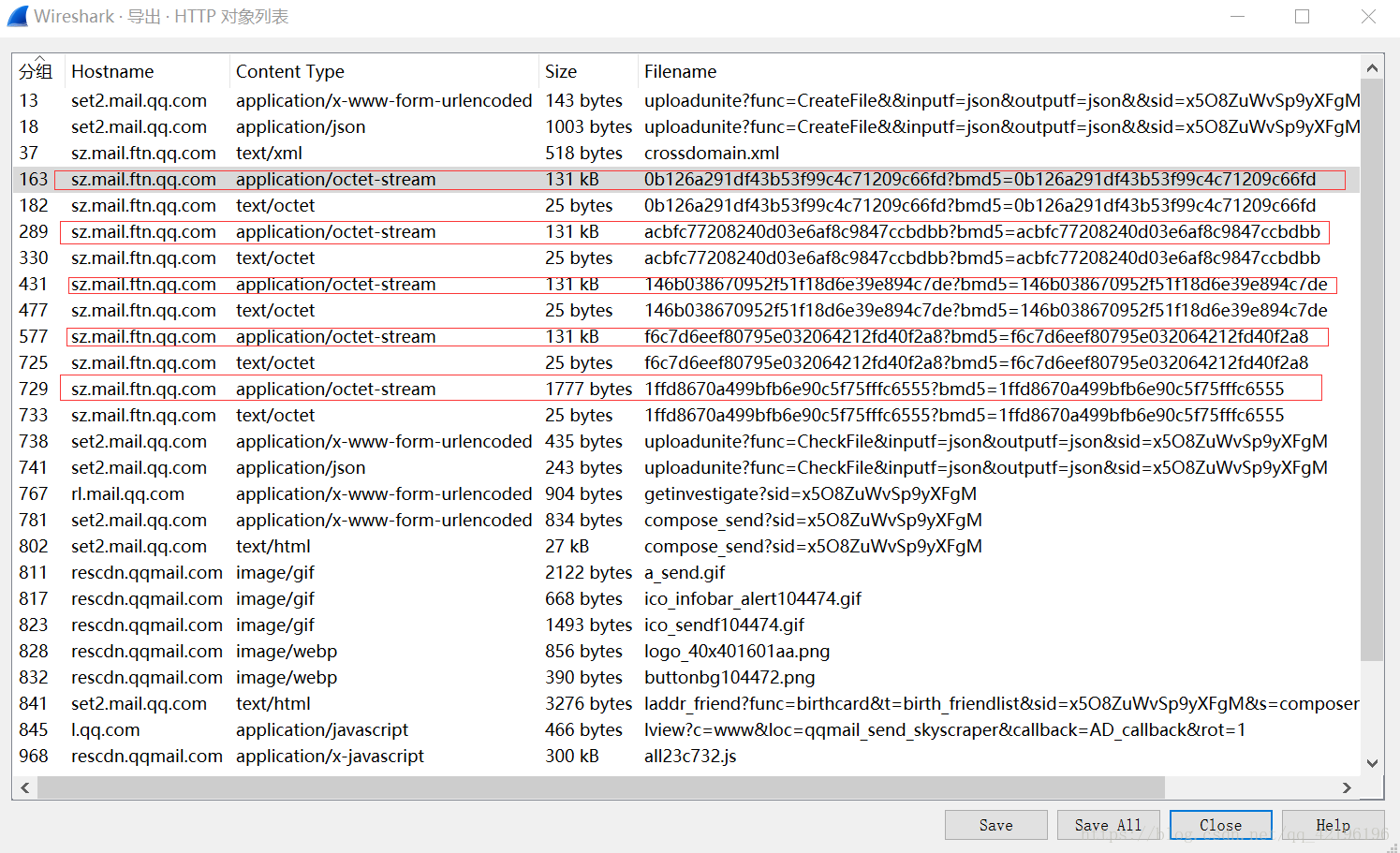Click Save button
Viewport: 1400px width, 853px height.
(995, 825)
